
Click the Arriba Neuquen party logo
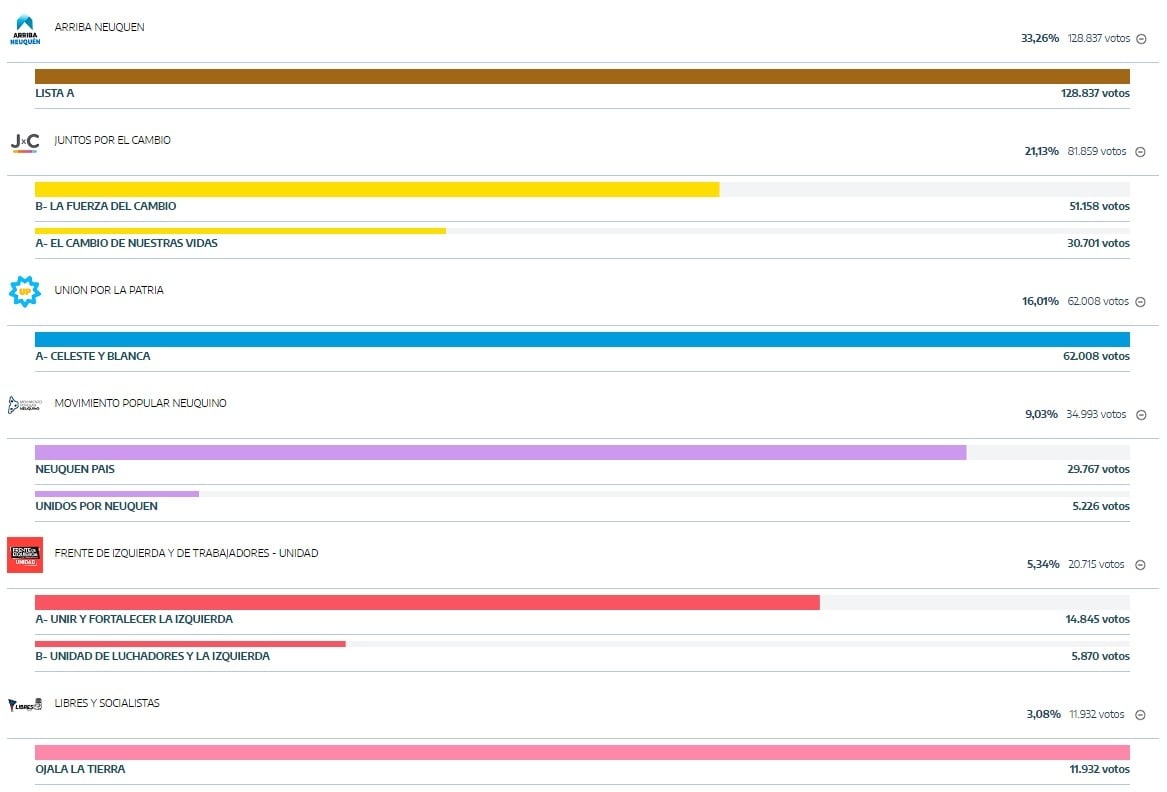25,31
